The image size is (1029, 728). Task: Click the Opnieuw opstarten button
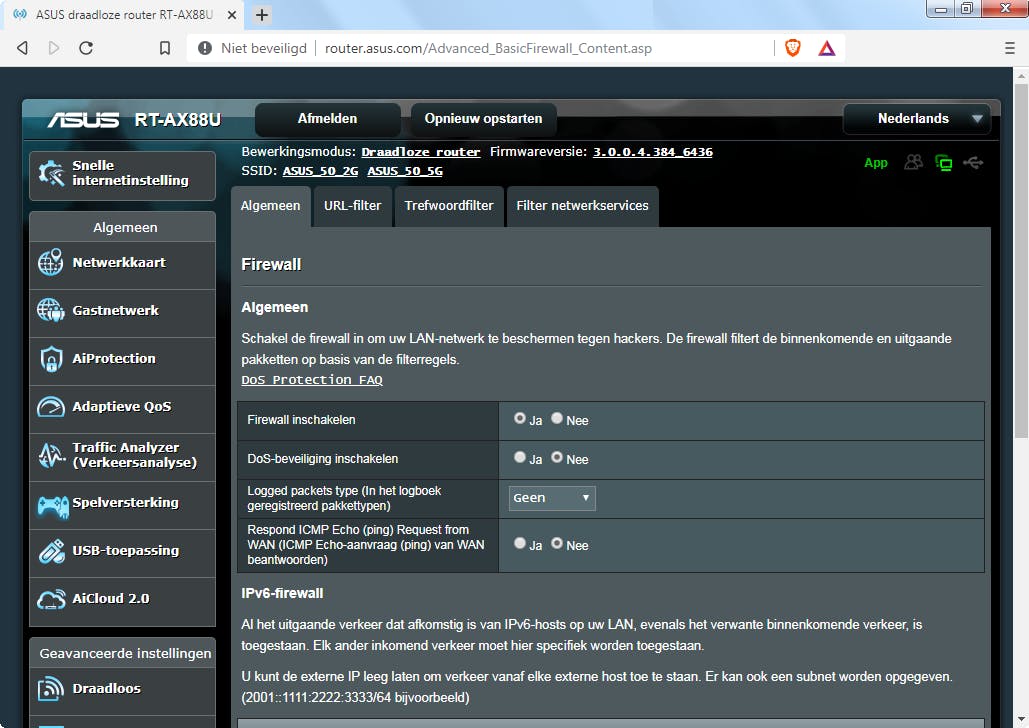click(x=484, y=119)
